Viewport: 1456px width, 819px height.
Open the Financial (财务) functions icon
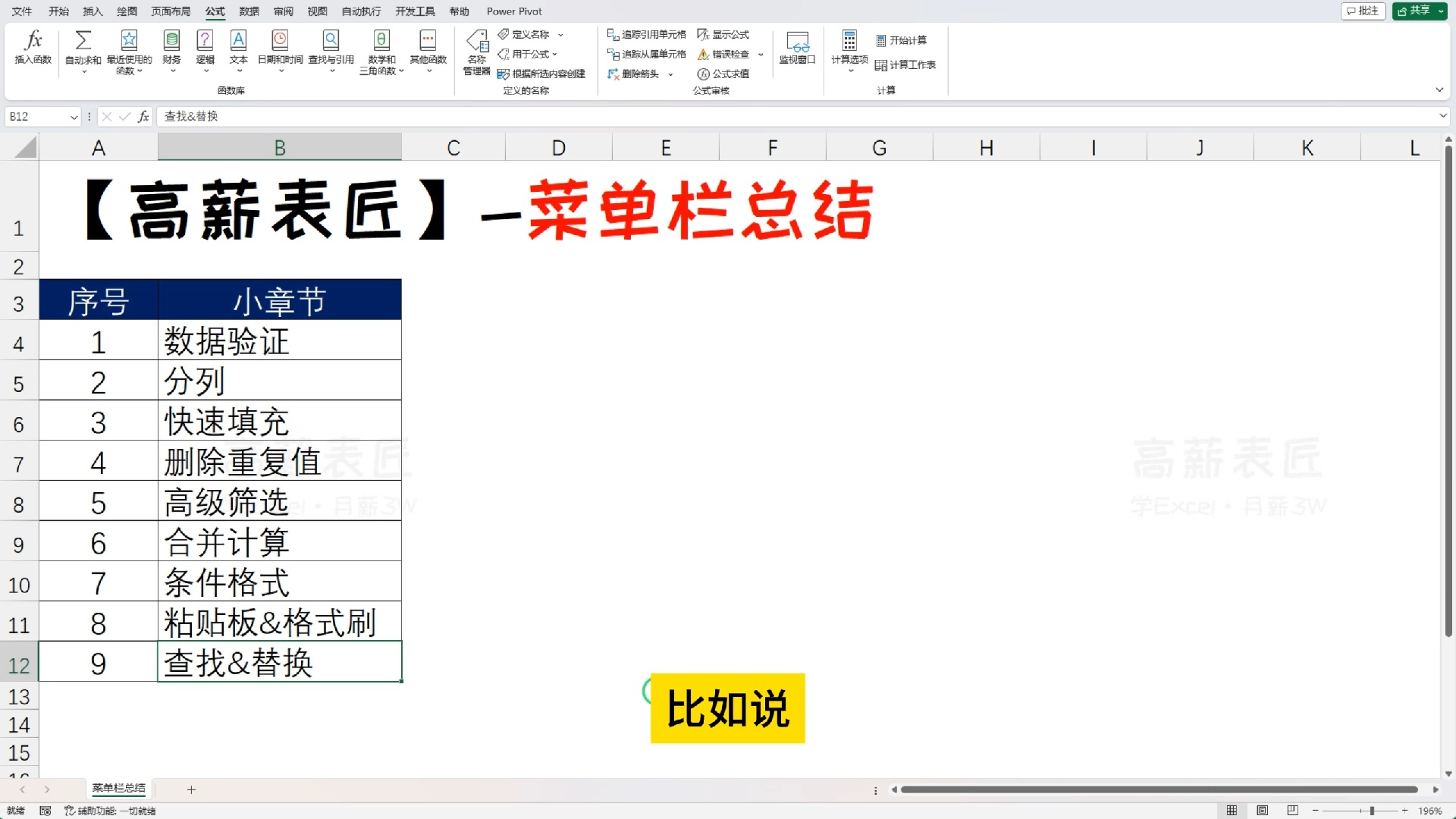click(172, 40)
